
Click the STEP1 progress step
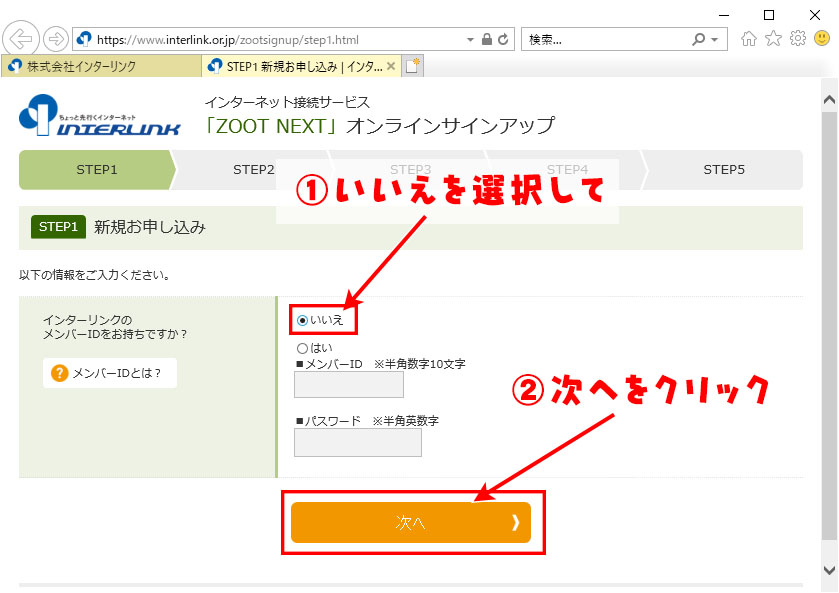[x=96, y=170]
